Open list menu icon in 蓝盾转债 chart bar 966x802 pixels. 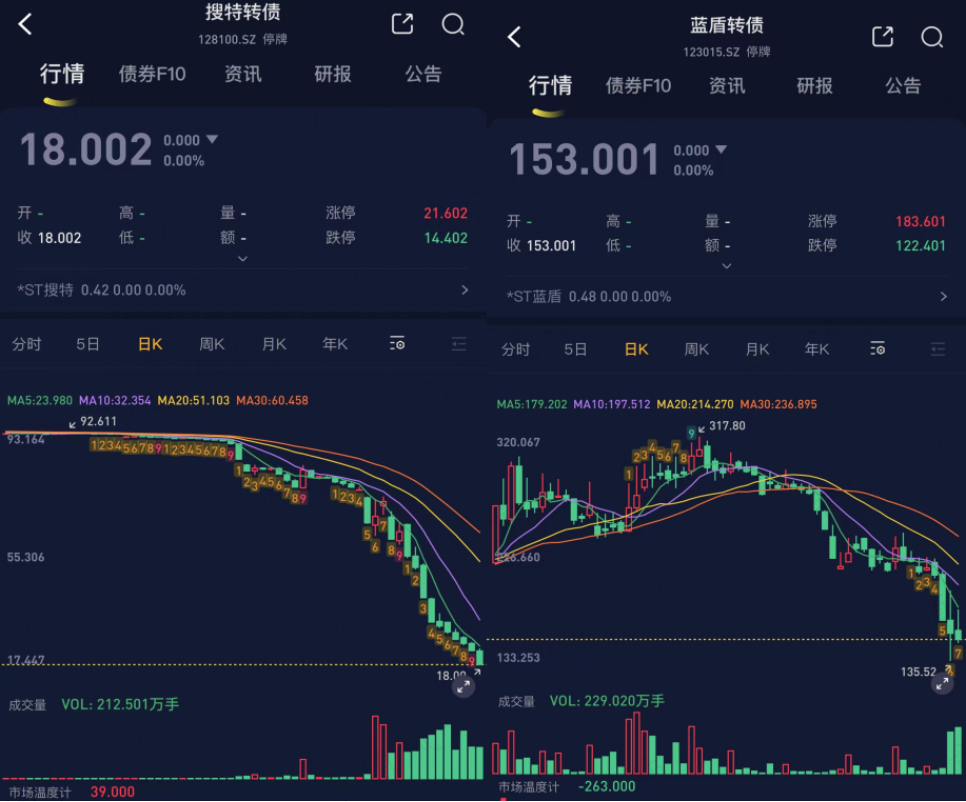[x=938, y=349]
